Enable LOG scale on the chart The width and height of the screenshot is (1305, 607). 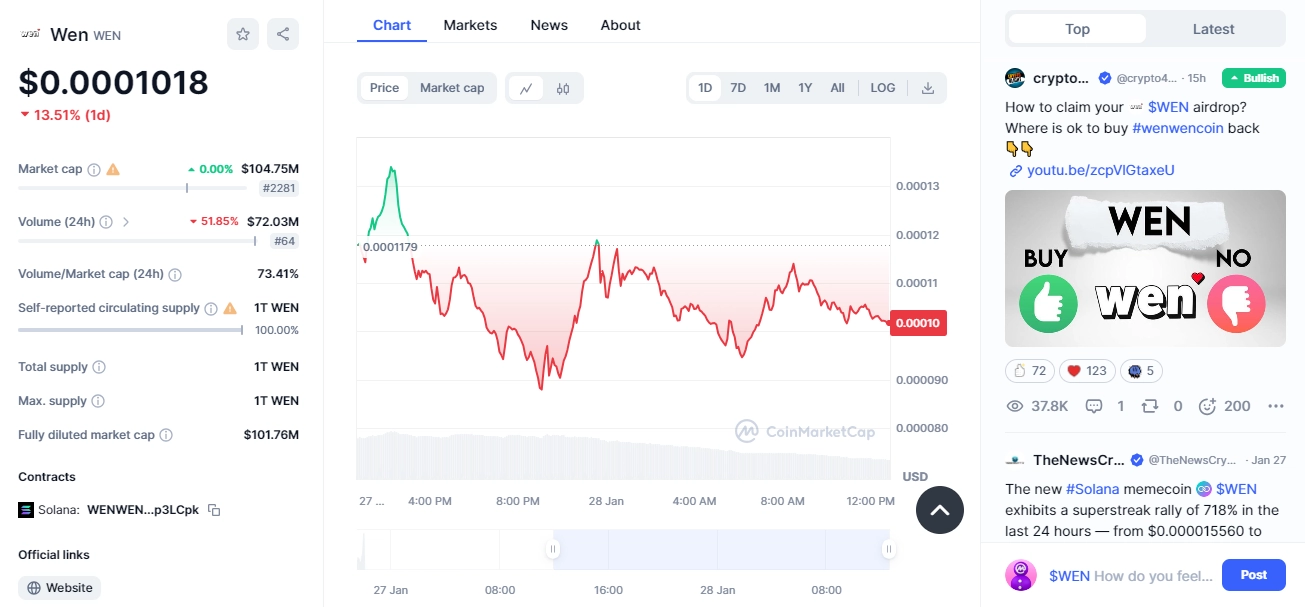pyautogui.click(x=882, y=88)
